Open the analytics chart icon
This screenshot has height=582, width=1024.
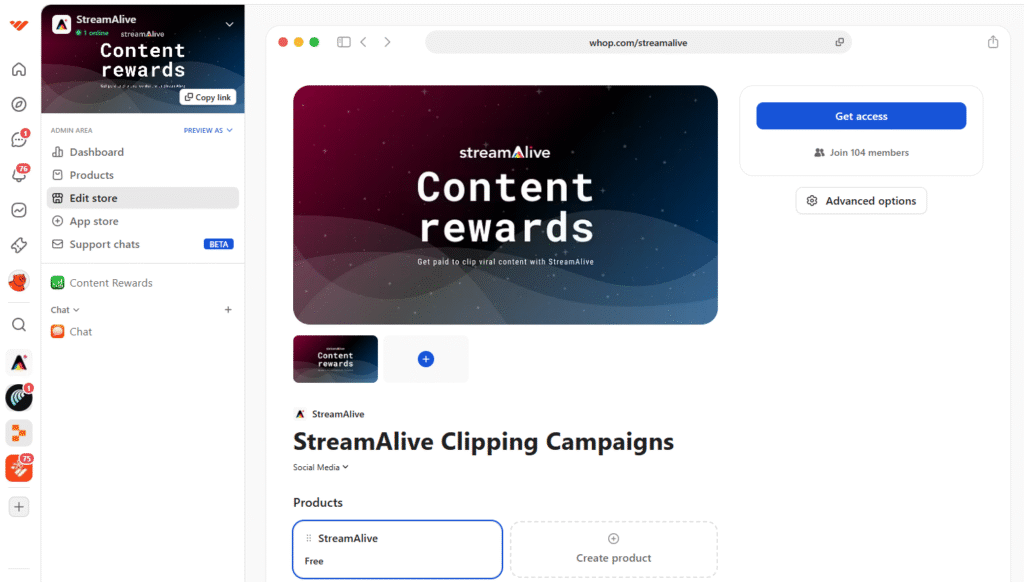coord(19,210)
